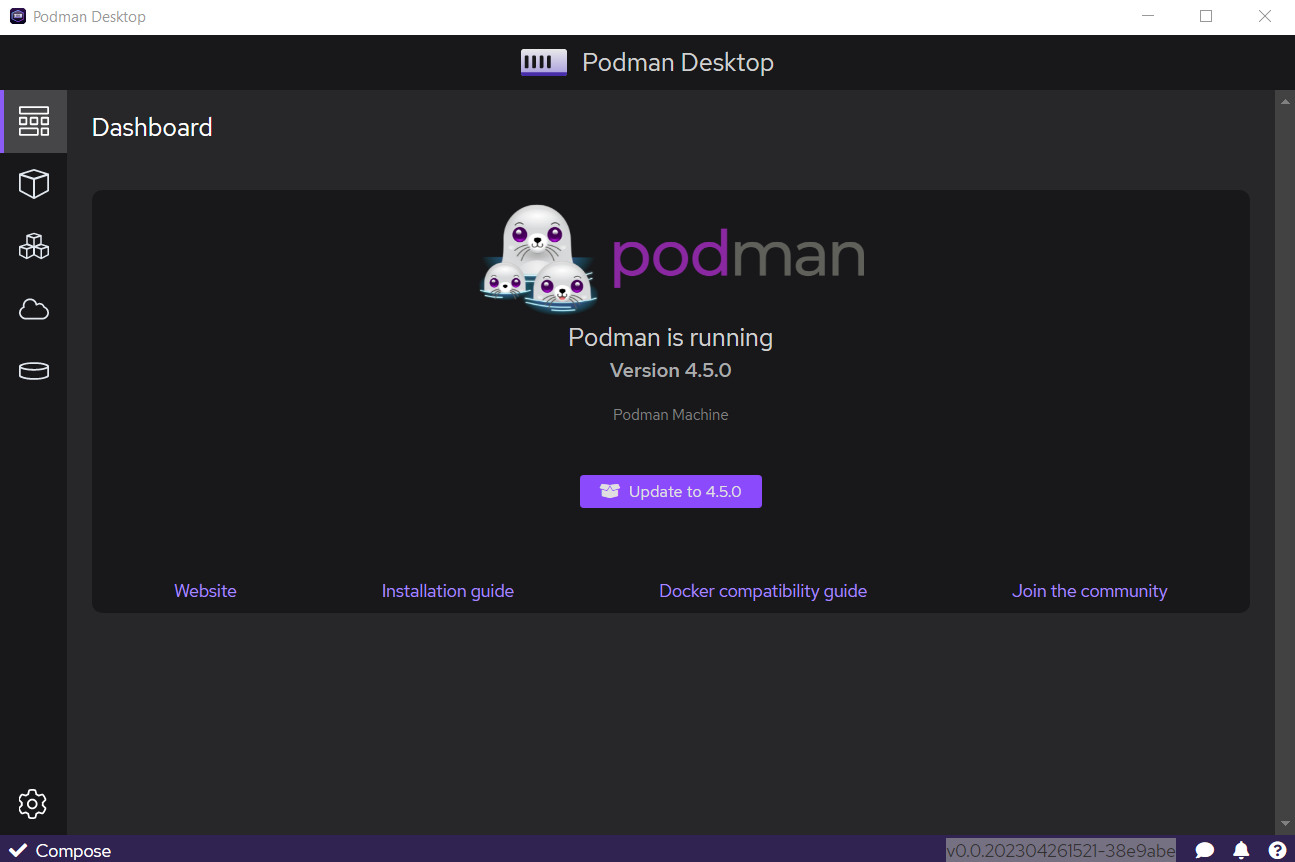Open the Images section in sidebar
This screenshot has height=862, width=1295.
point(34,309)
